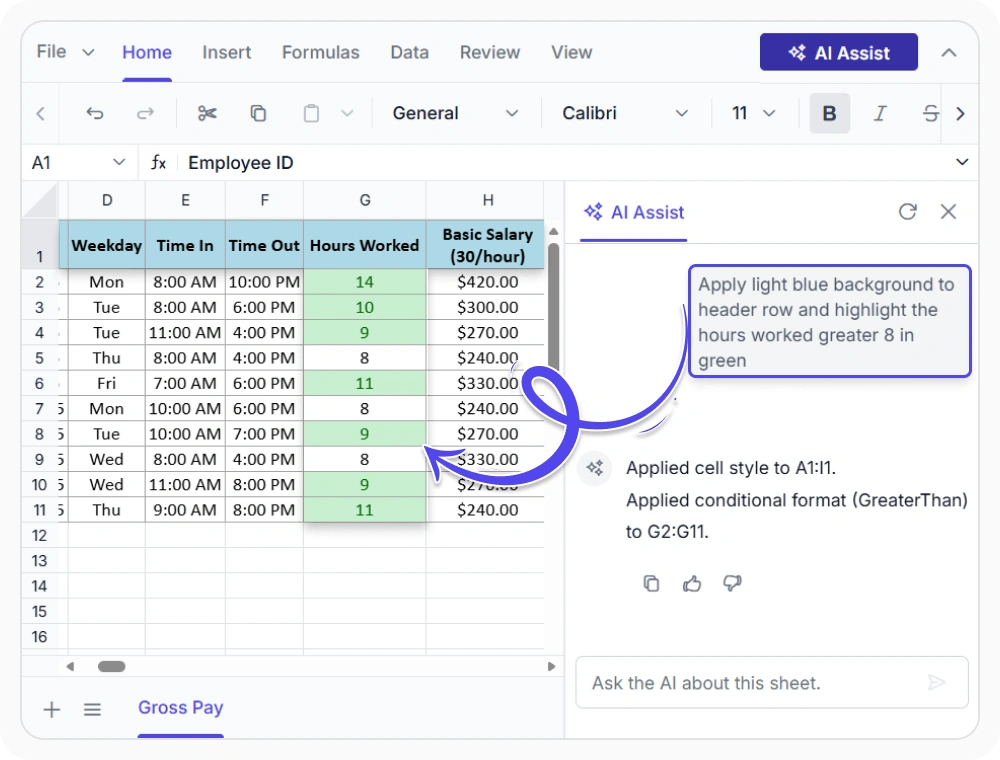Click the Paste clipboard icon
Image resolution: width=1000 pixels, height=760 pixels.
311,113
